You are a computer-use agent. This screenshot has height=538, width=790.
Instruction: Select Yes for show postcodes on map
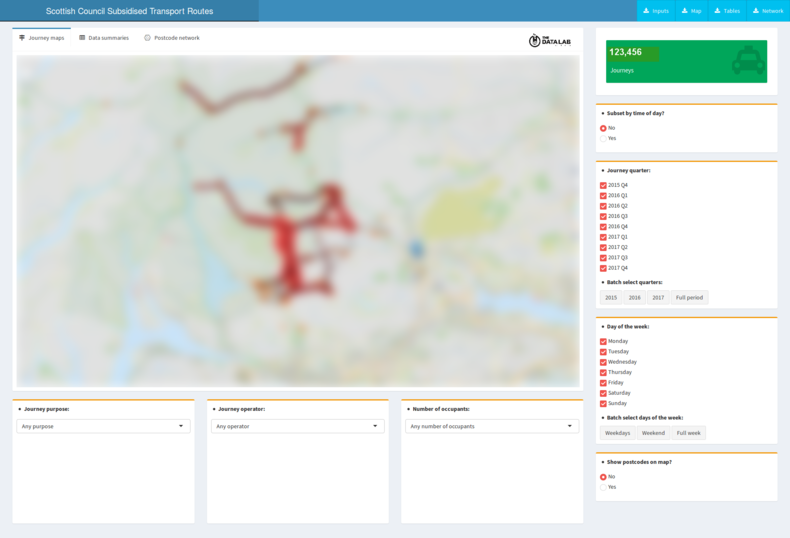[603, 487]
